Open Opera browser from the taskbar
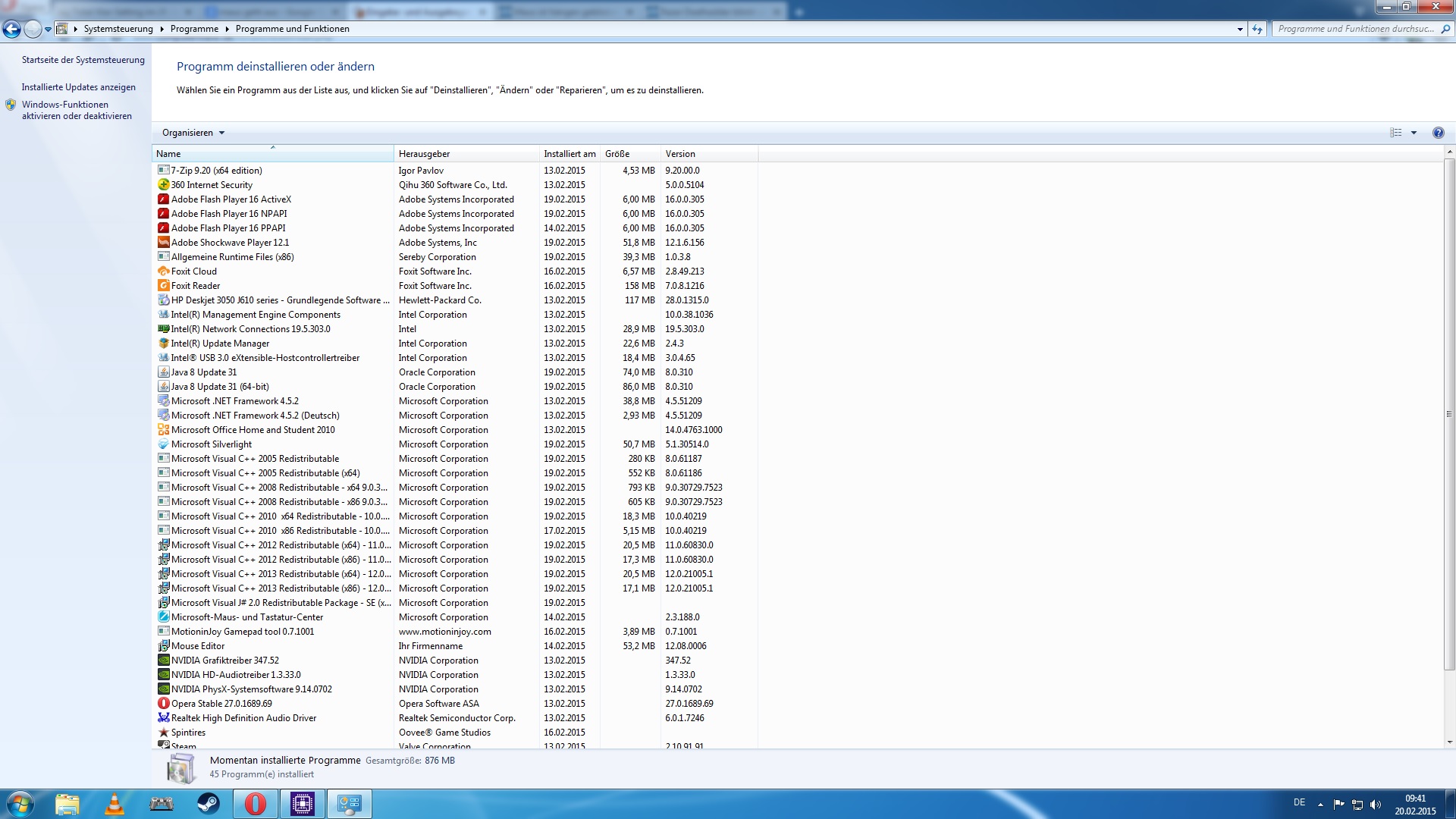The height and width of the screenshot is (819, 1456). pyautogui.click(x=256, y=804)
